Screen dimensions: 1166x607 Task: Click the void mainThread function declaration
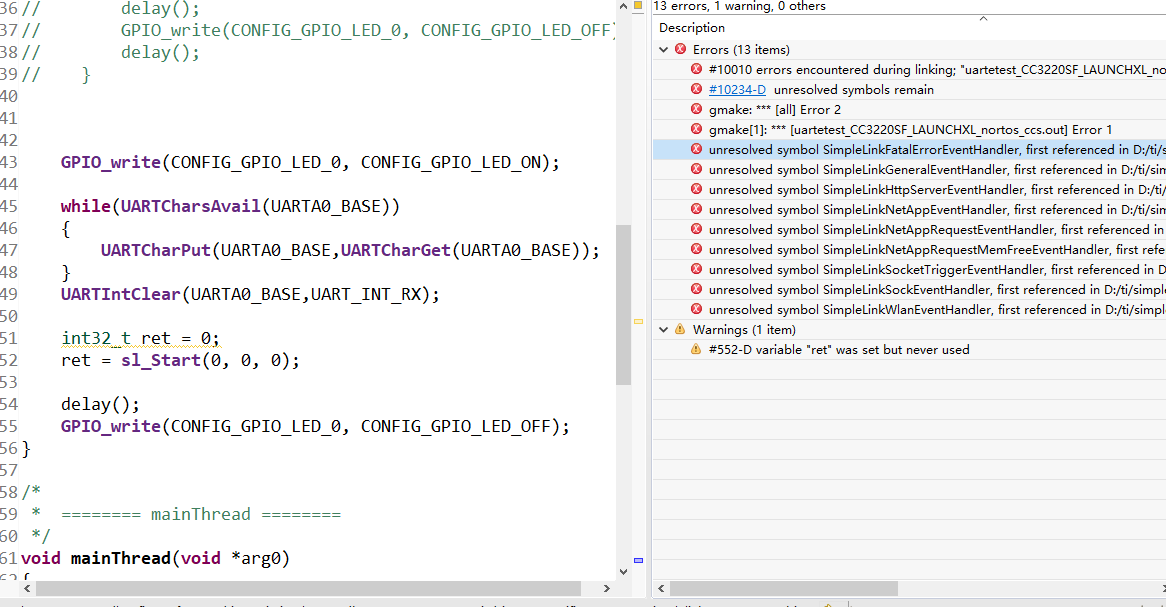tap(155, 559)
